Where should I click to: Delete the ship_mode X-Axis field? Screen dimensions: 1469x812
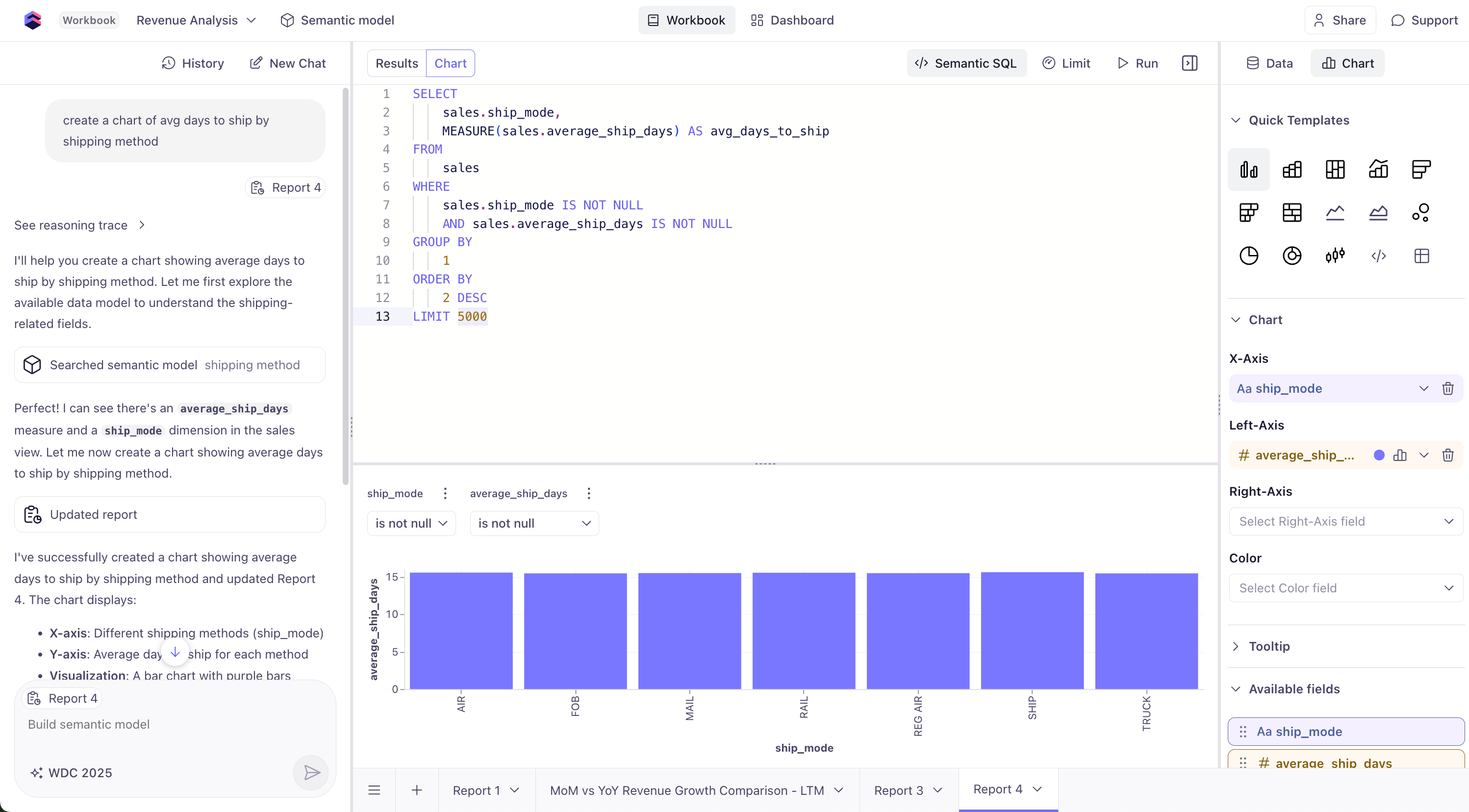[1448, 389]
